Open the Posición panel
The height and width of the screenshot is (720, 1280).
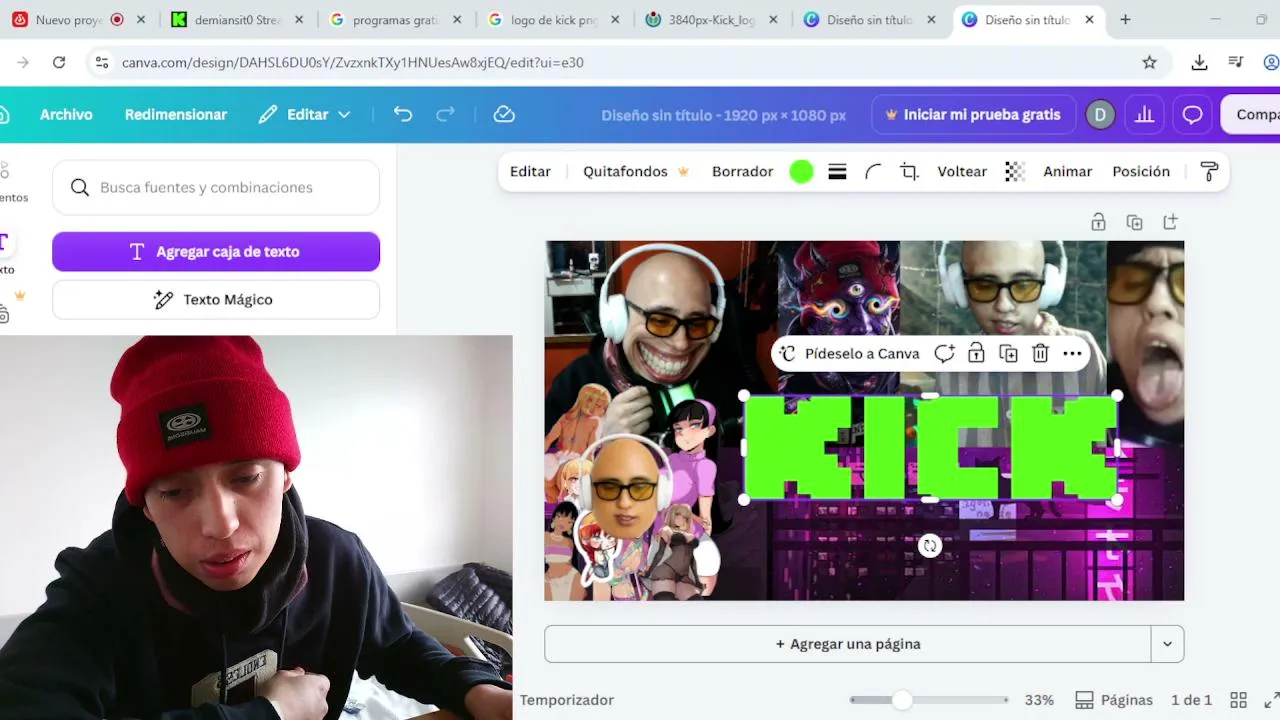pos(1141,172)
